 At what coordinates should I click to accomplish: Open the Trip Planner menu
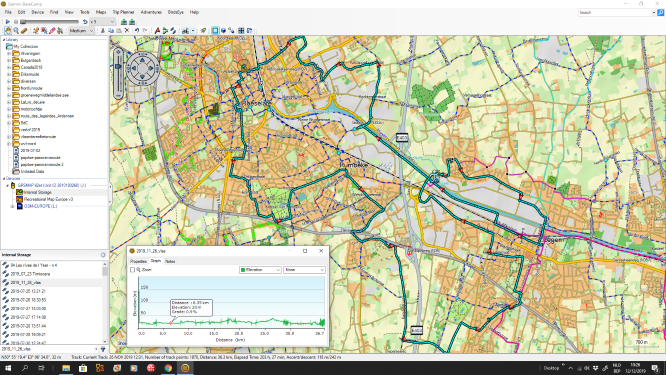[x=123, y=12]
